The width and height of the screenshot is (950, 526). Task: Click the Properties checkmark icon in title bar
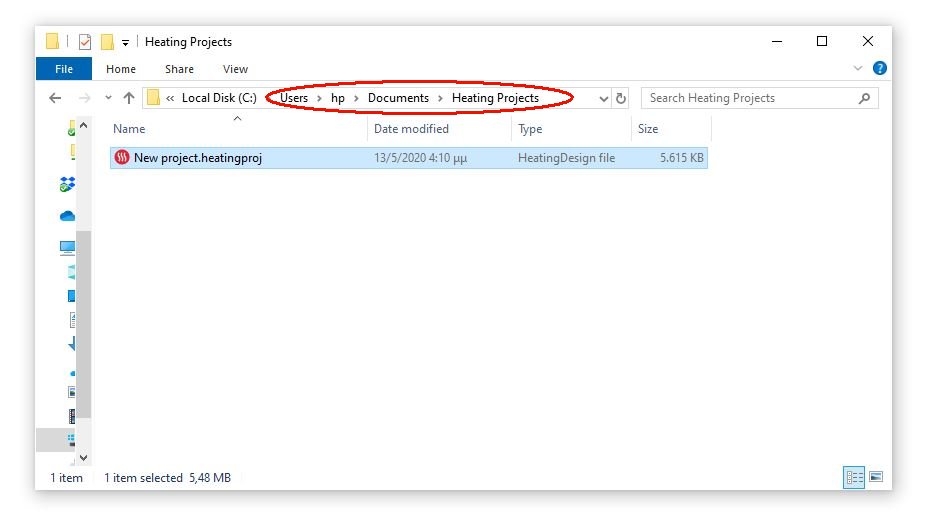tap(85, 42)
